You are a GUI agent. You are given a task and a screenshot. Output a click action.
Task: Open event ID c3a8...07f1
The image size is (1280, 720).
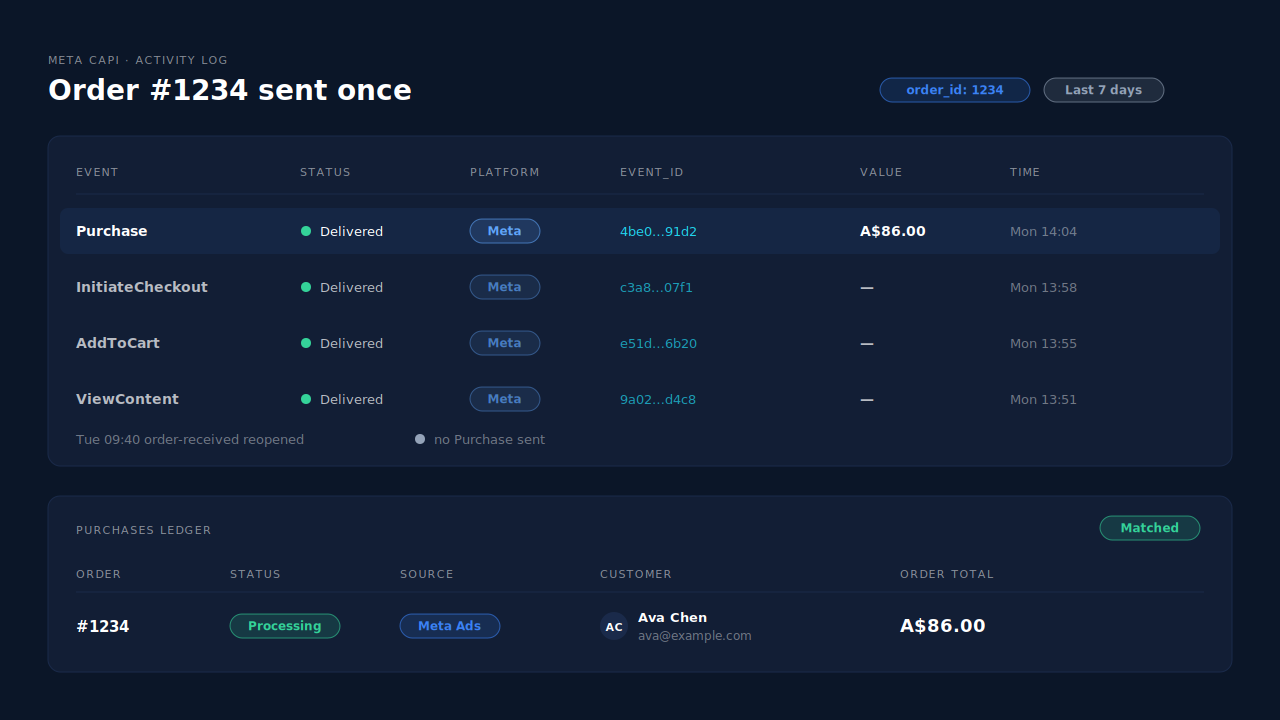coord(656,287)
